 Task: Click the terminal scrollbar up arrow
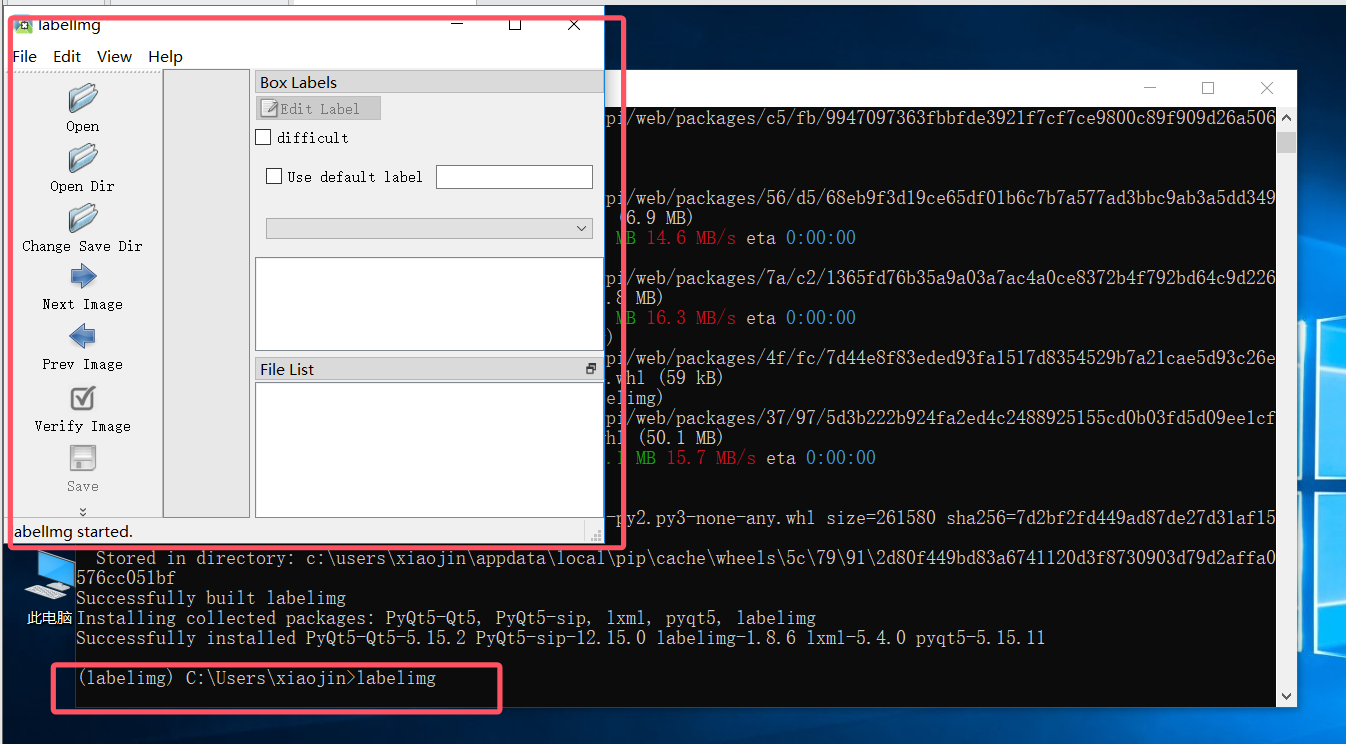[x=1286, y=118]
